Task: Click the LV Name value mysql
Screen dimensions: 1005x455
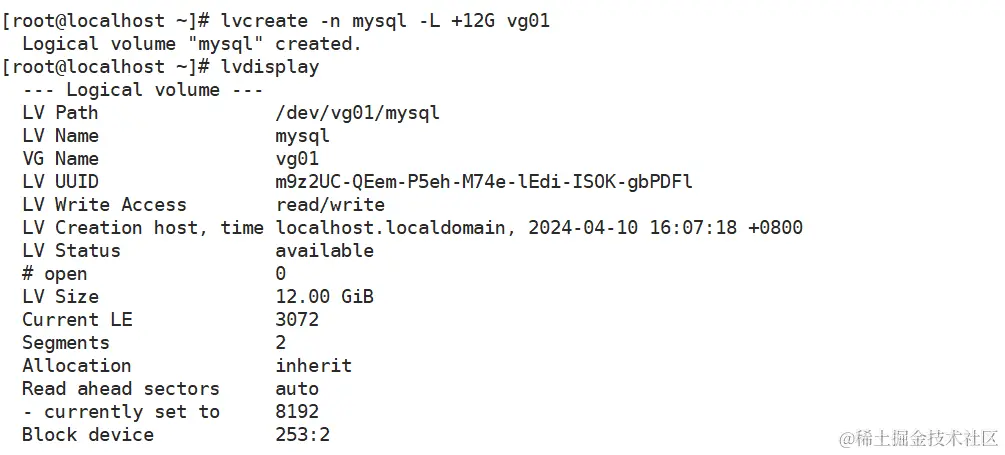Action: click(x=302, y=135)
